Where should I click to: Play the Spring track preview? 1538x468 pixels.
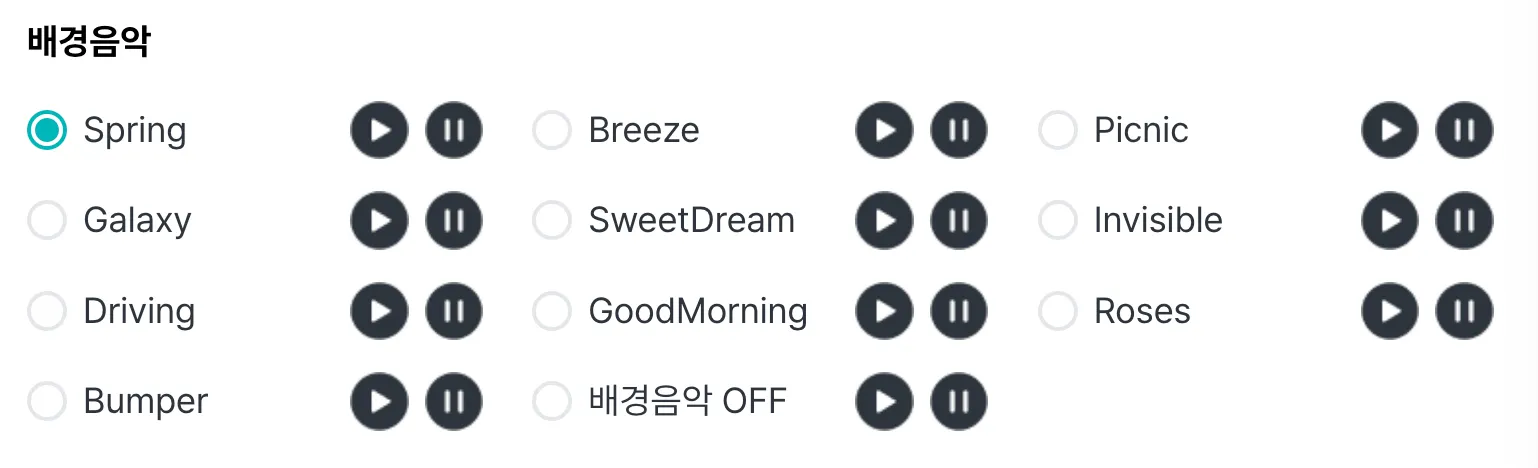(379, 130)
